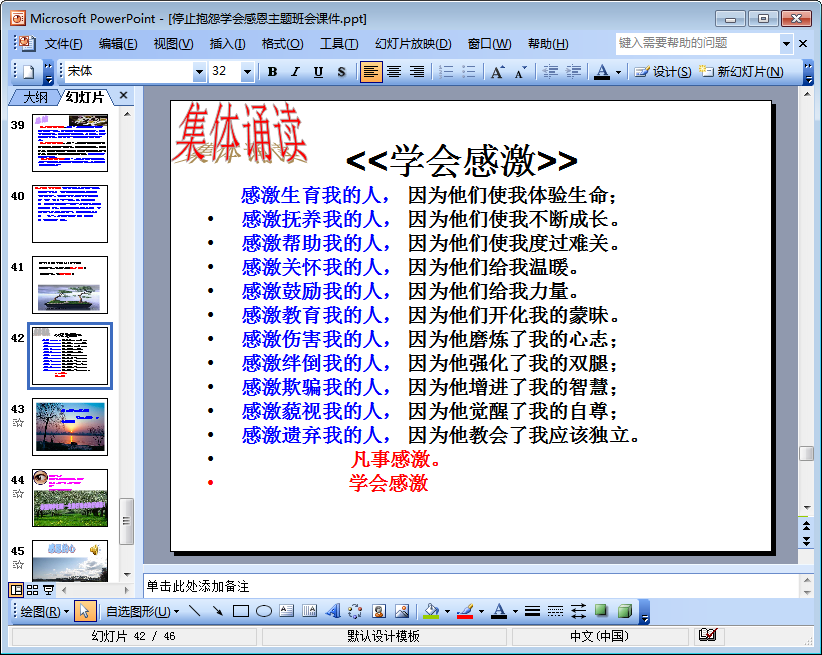The width and height of the screenshot is (822, 655).
Task: Insert a 新幻灯片(N) new slide
Action: 742,72
